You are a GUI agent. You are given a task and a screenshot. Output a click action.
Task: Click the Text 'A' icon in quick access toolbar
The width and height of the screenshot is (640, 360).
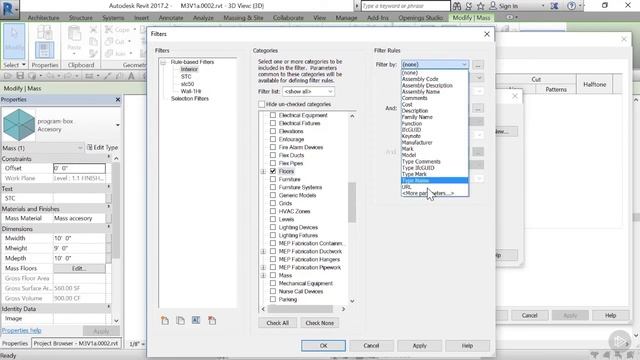coord(131,76)
